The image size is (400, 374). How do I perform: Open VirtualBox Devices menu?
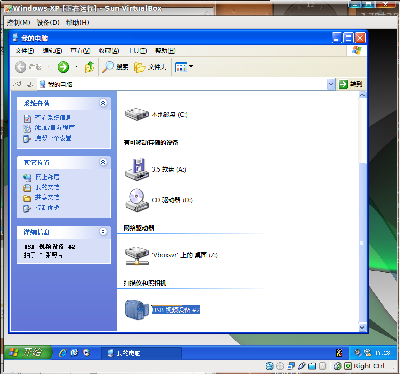point(48,23)
